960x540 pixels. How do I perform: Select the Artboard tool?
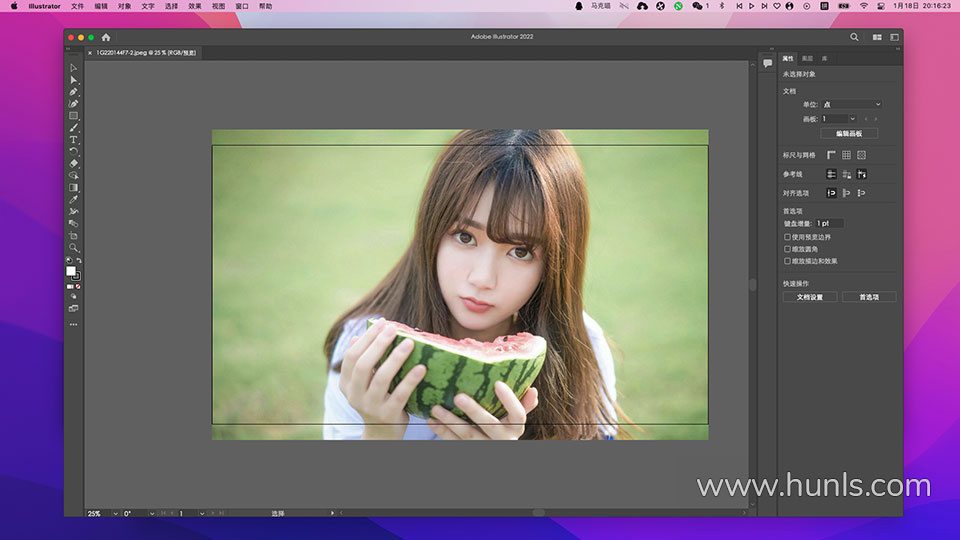[x=73, y=236]
